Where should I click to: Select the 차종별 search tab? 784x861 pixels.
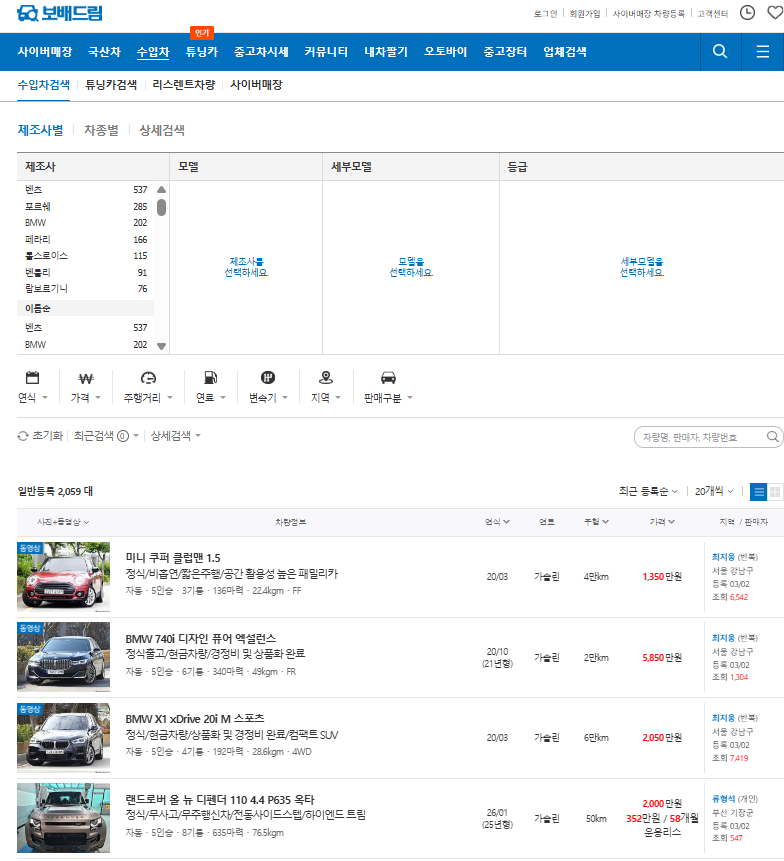click(101, 130)
